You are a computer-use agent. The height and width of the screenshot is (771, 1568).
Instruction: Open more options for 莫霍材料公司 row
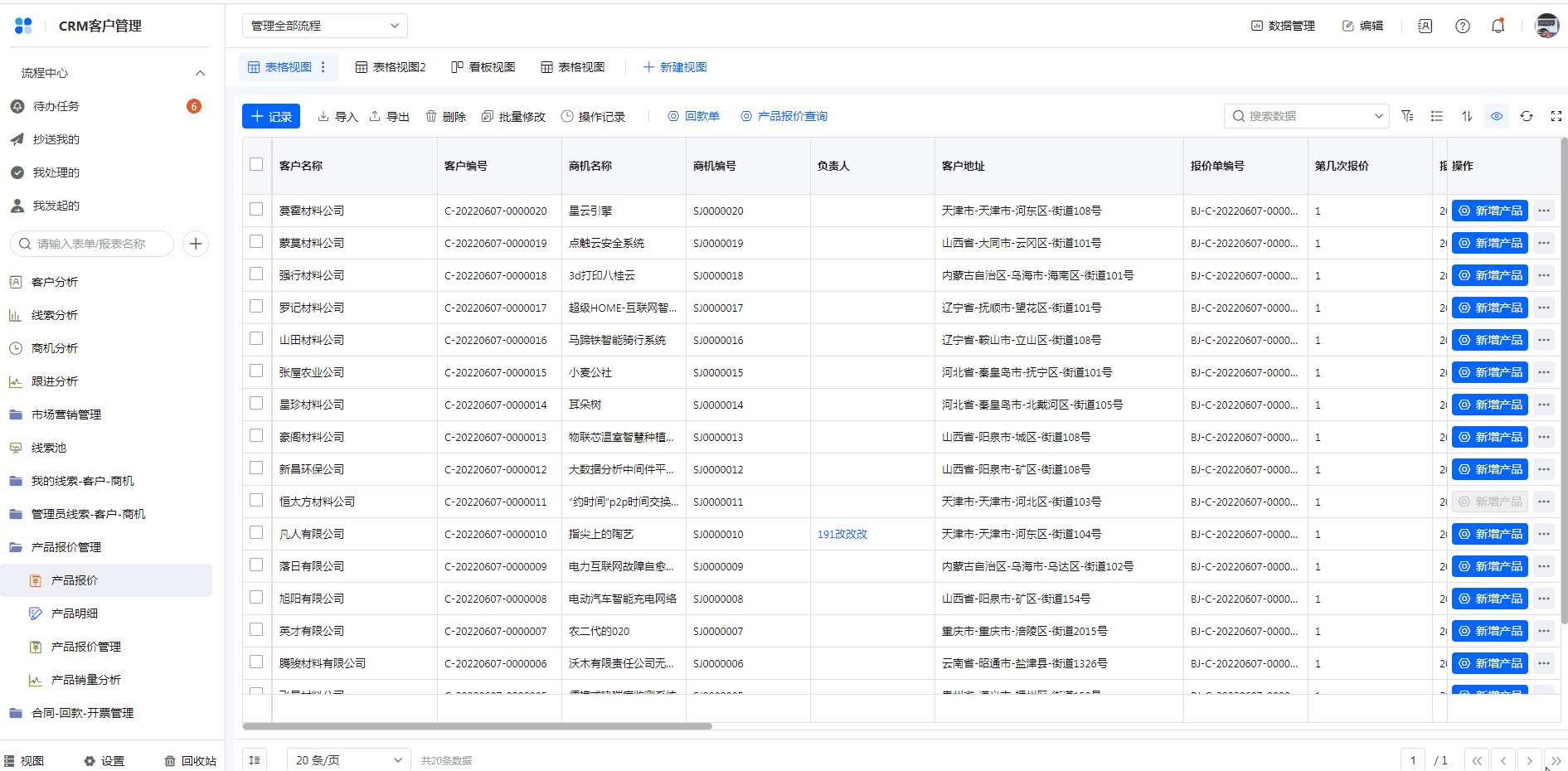1543,211
